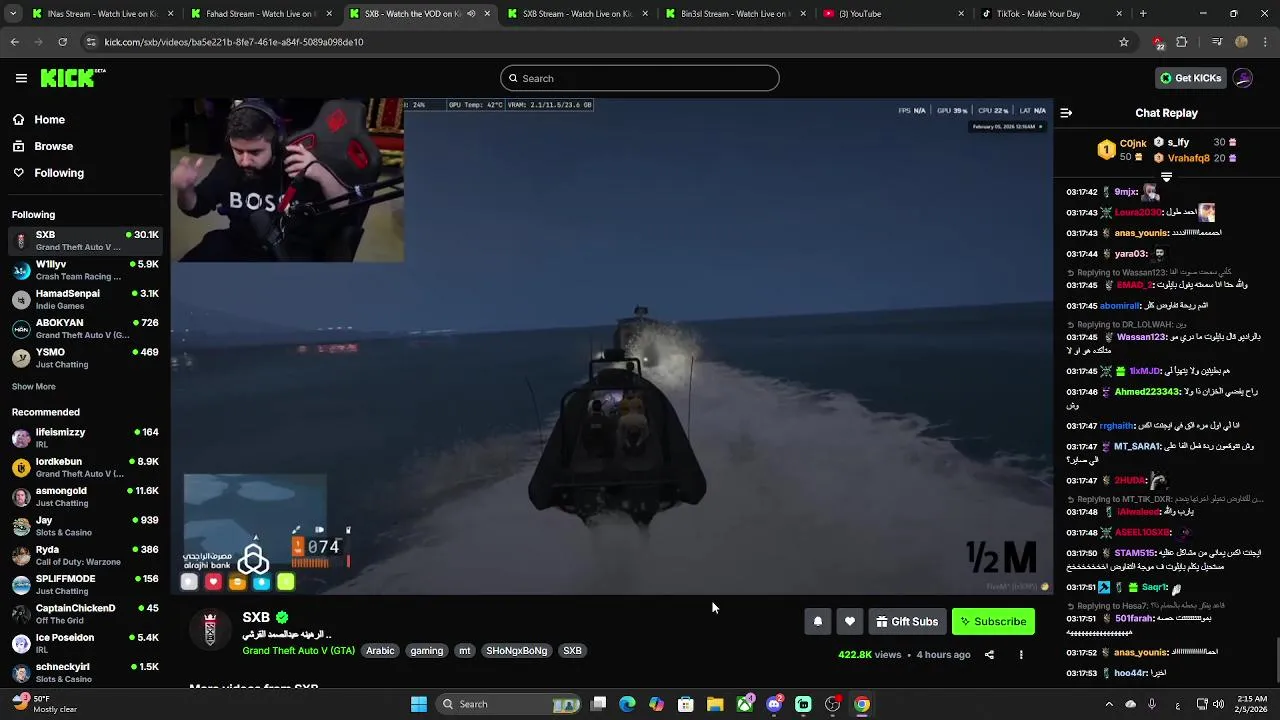Collapse the Chat Replay panel

pyautogui.click(x=1066, y=113)
